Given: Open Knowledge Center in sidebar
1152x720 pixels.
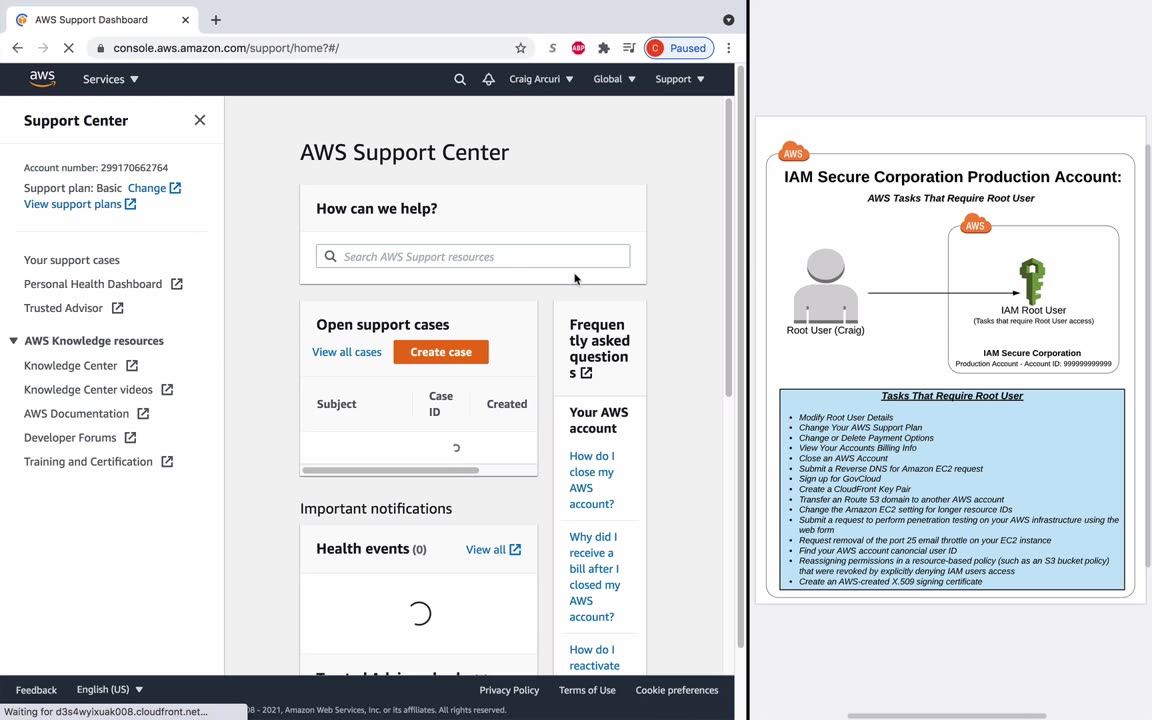Looking at the screenshot, I should [x=71, y=366].
